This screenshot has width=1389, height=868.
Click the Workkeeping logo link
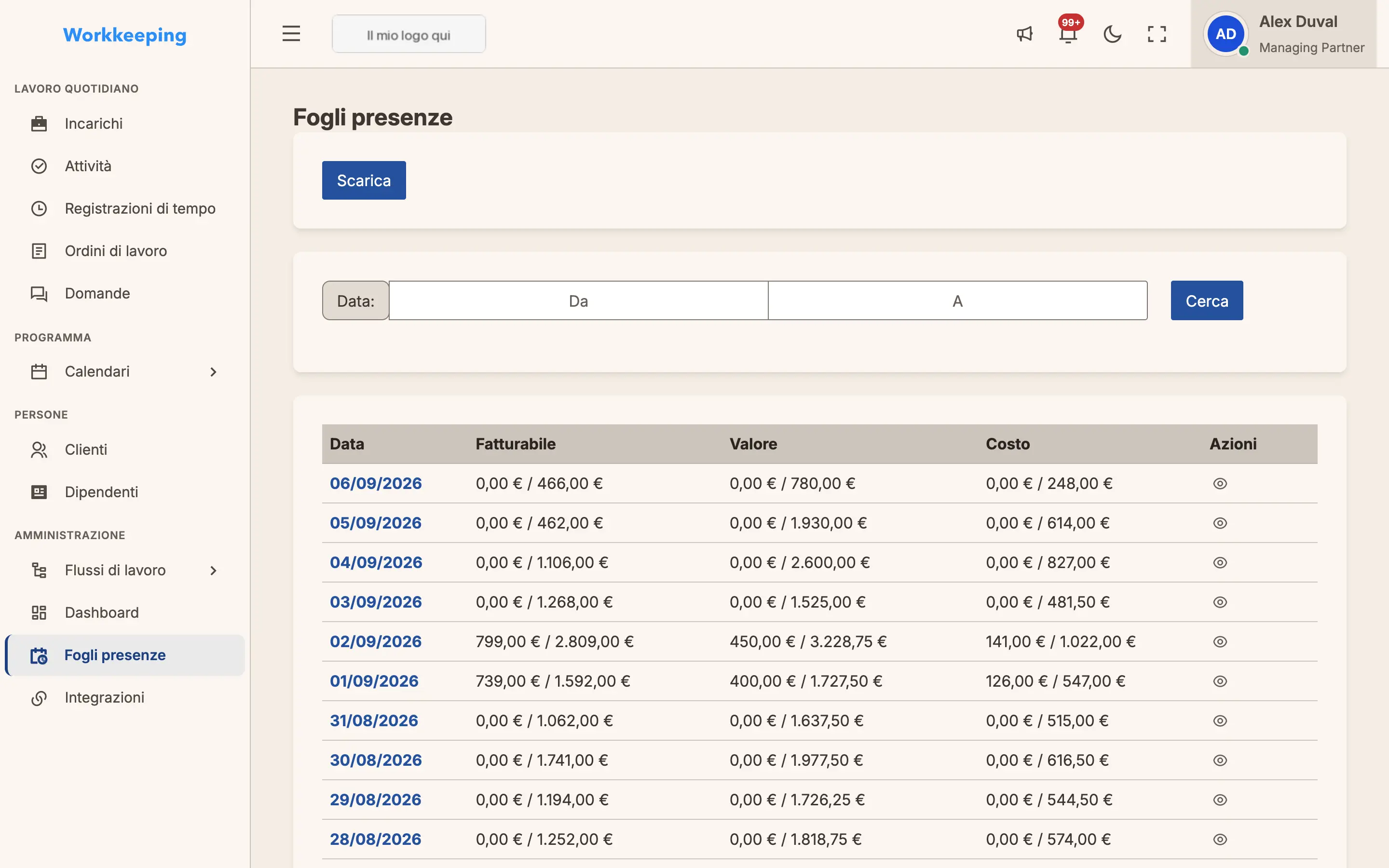(x=124, y=35)
